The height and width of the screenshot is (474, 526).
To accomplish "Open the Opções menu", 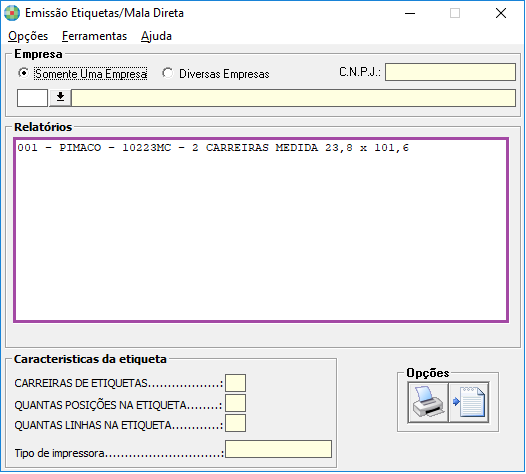I will (28, 36).
